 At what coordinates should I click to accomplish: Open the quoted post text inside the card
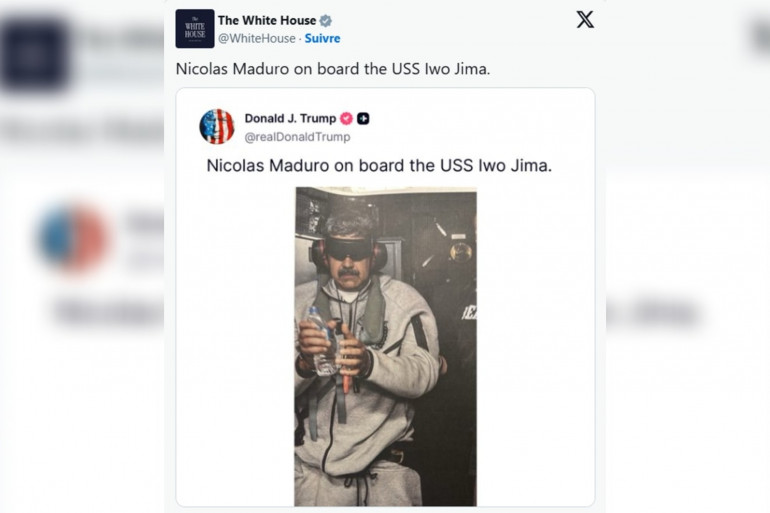tap(379, 165)
